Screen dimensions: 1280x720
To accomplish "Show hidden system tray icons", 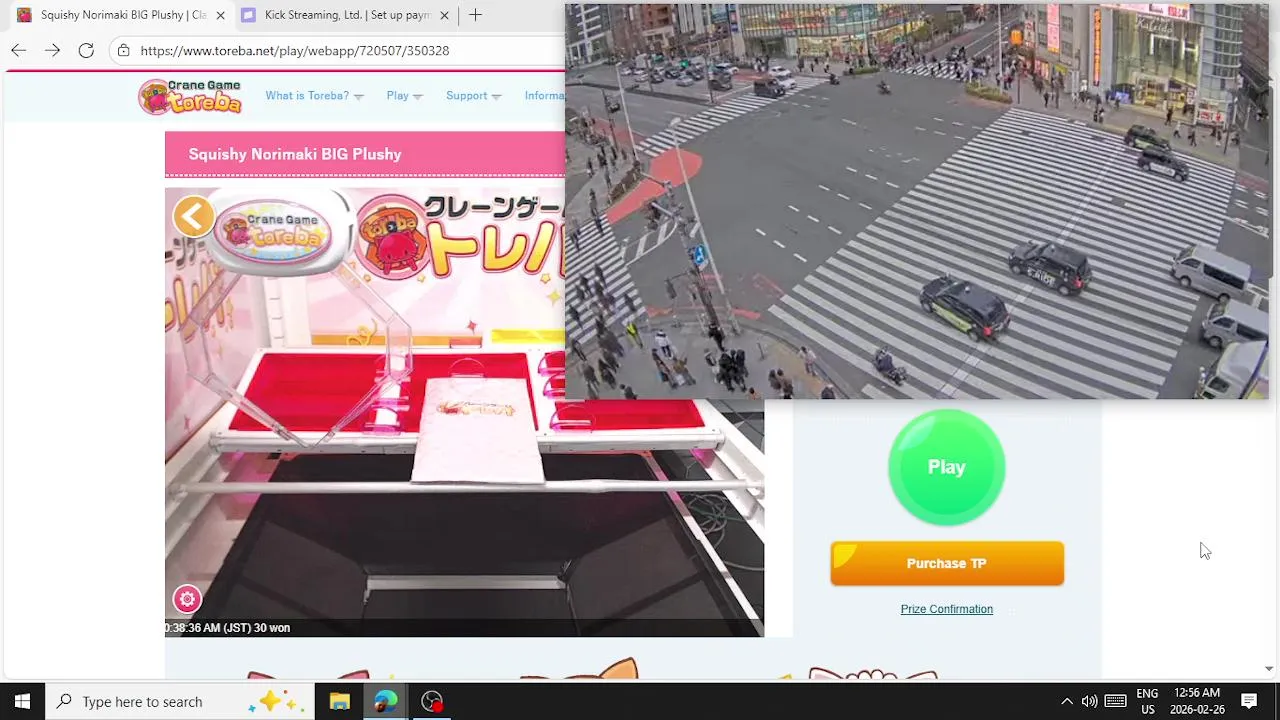I will pyautogui.click(x=1066, y=701).
